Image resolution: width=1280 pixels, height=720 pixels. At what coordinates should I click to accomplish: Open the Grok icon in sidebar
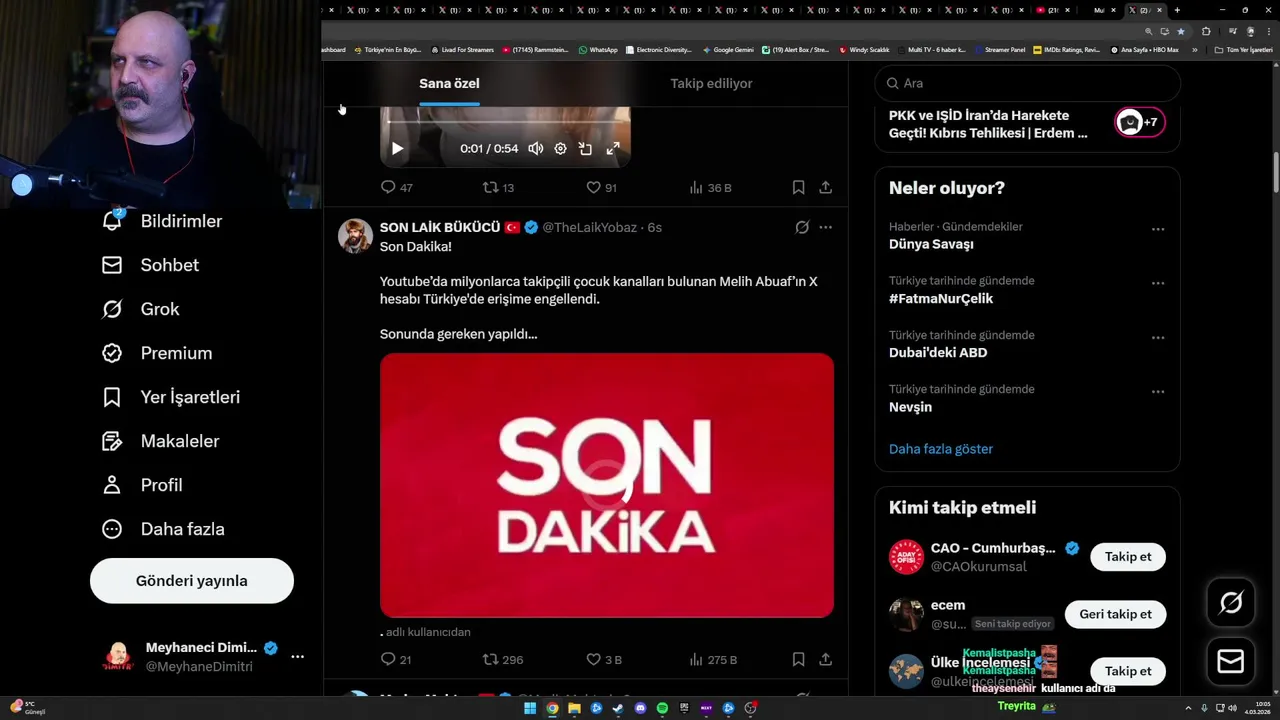(x=112, y=309)
